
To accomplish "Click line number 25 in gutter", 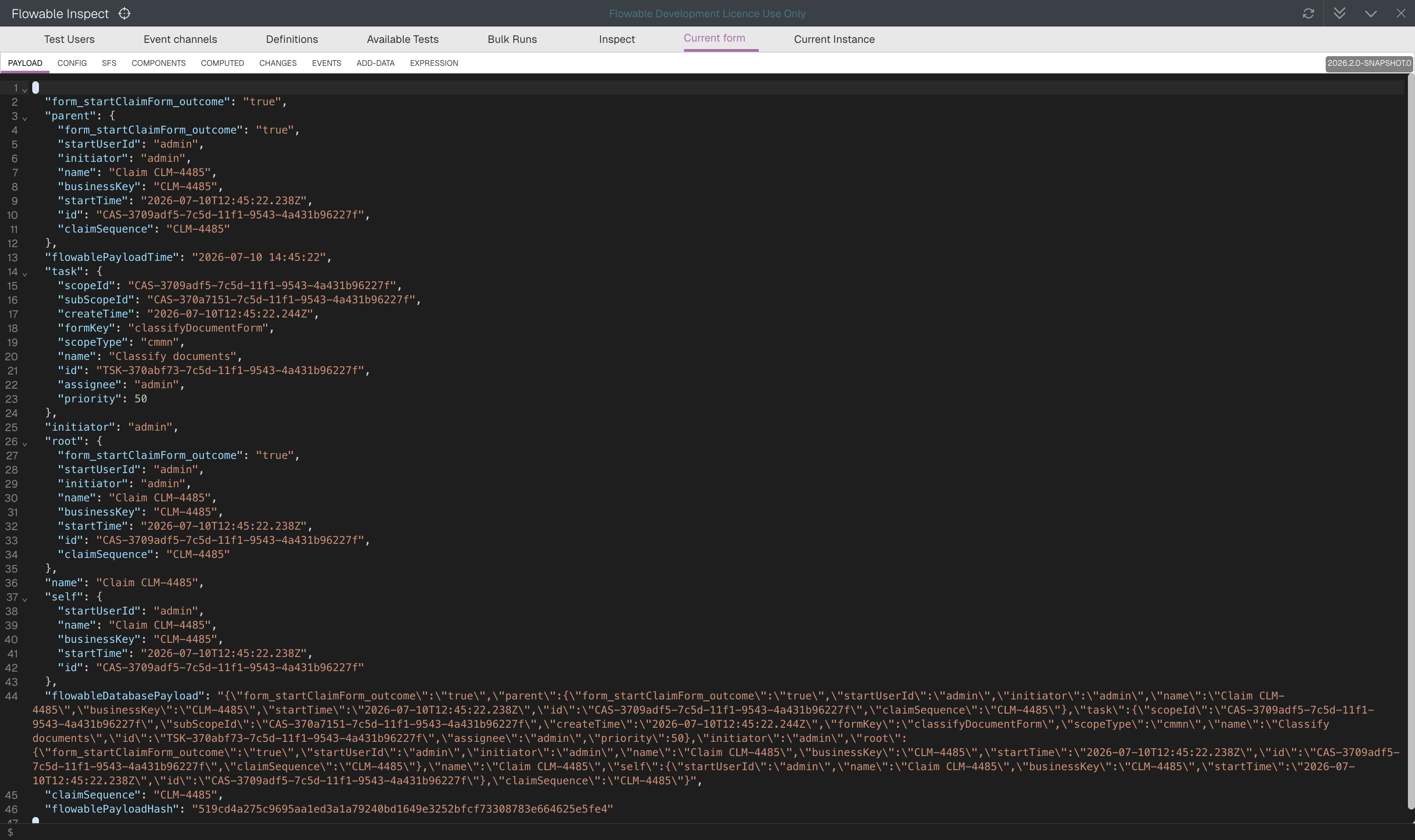I will 11,428.
